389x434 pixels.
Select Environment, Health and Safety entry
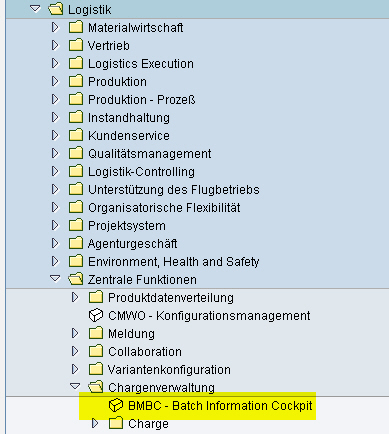pos(173,262)
